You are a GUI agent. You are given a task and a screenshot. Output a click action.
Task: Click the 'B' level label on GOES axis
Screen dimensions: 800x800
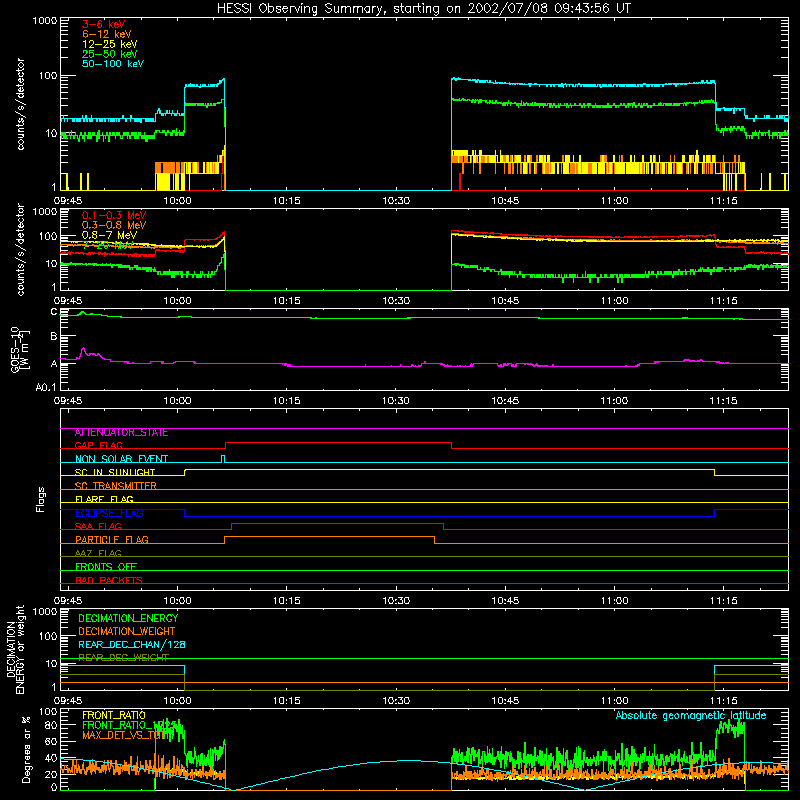(x=54, y=336)
